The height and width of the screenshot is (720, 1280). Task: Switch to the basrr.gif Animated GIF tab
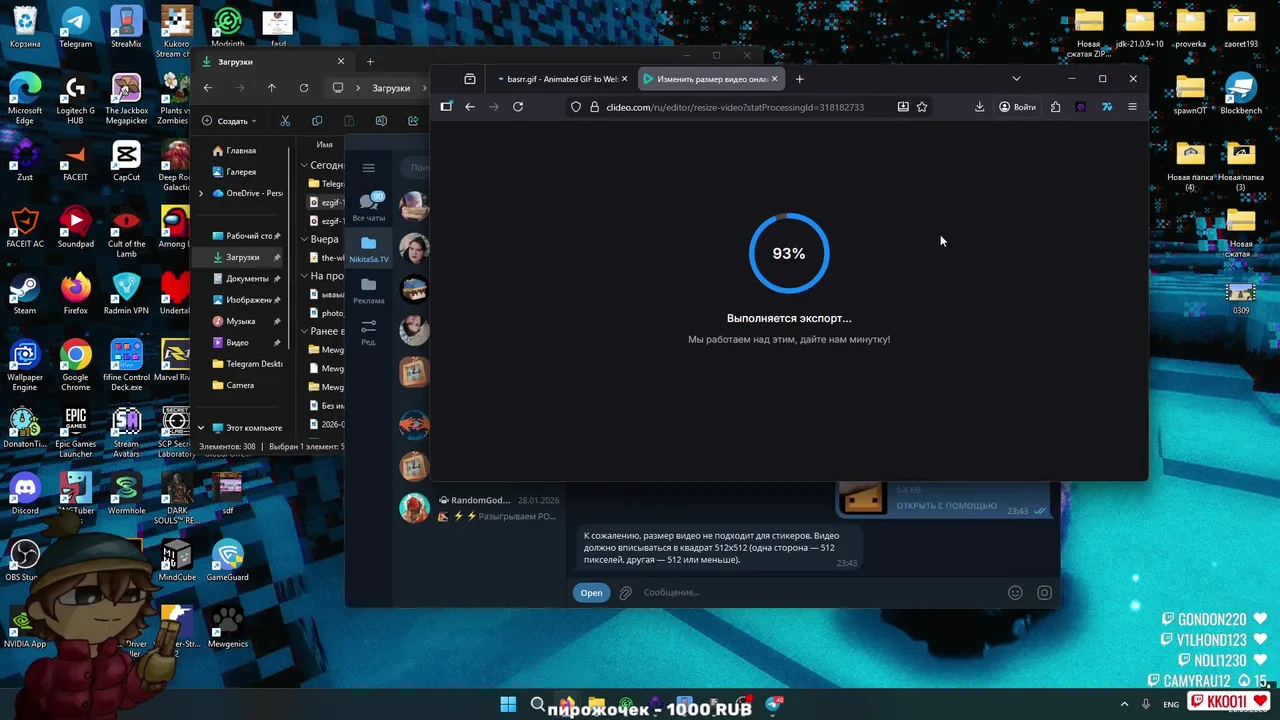pos(562,79)
